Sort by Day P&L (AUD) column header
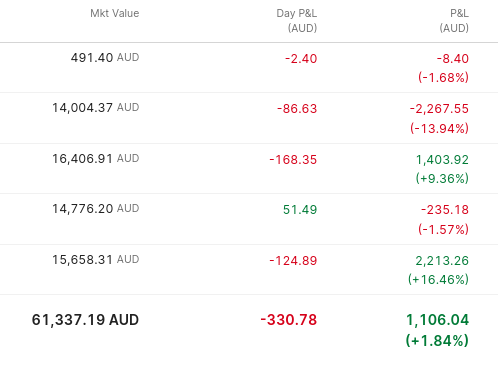Viewport: 498px width, 370px height. click(297, 21)
